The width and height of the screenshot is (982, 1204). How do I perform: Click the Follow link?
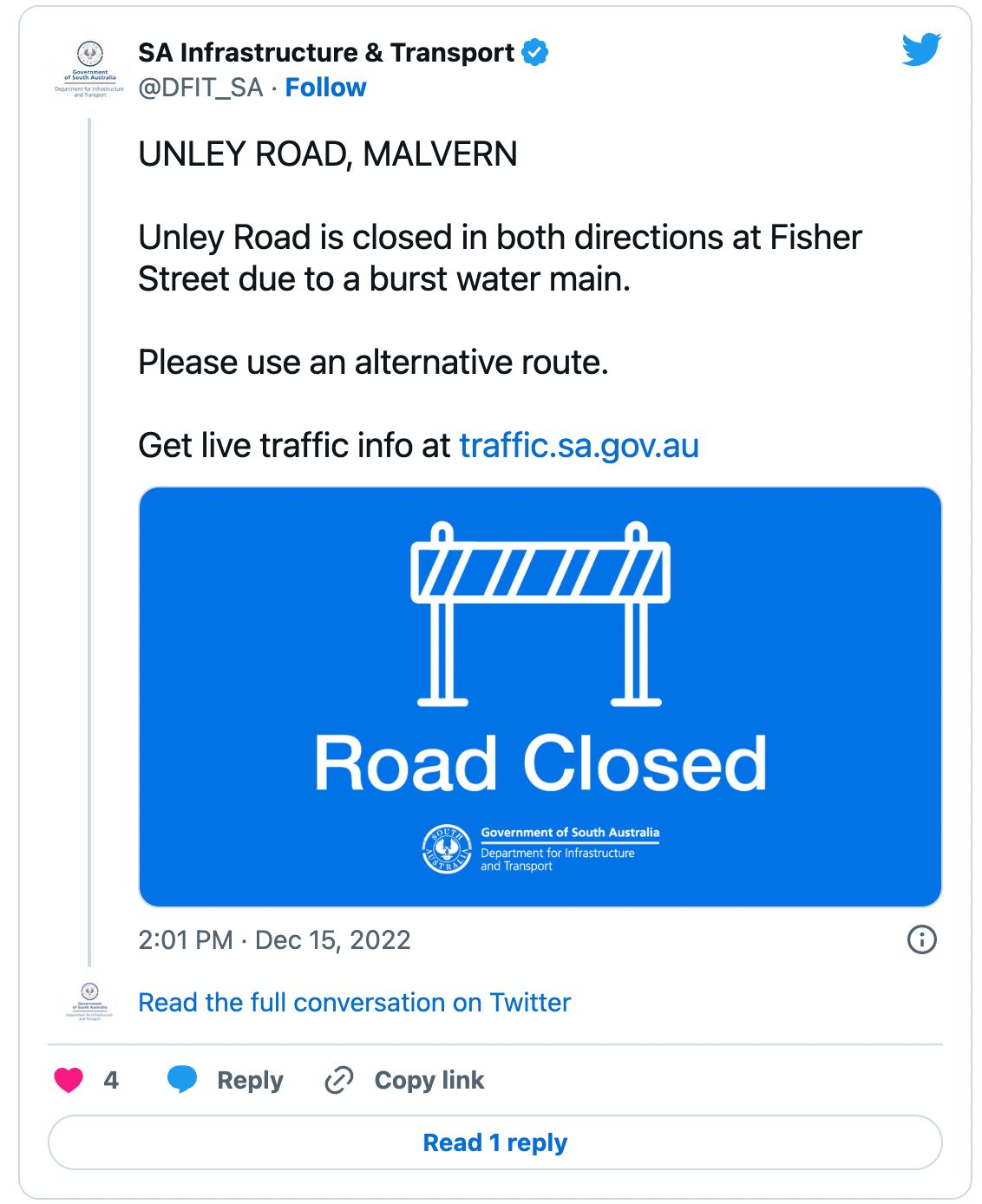325,88
